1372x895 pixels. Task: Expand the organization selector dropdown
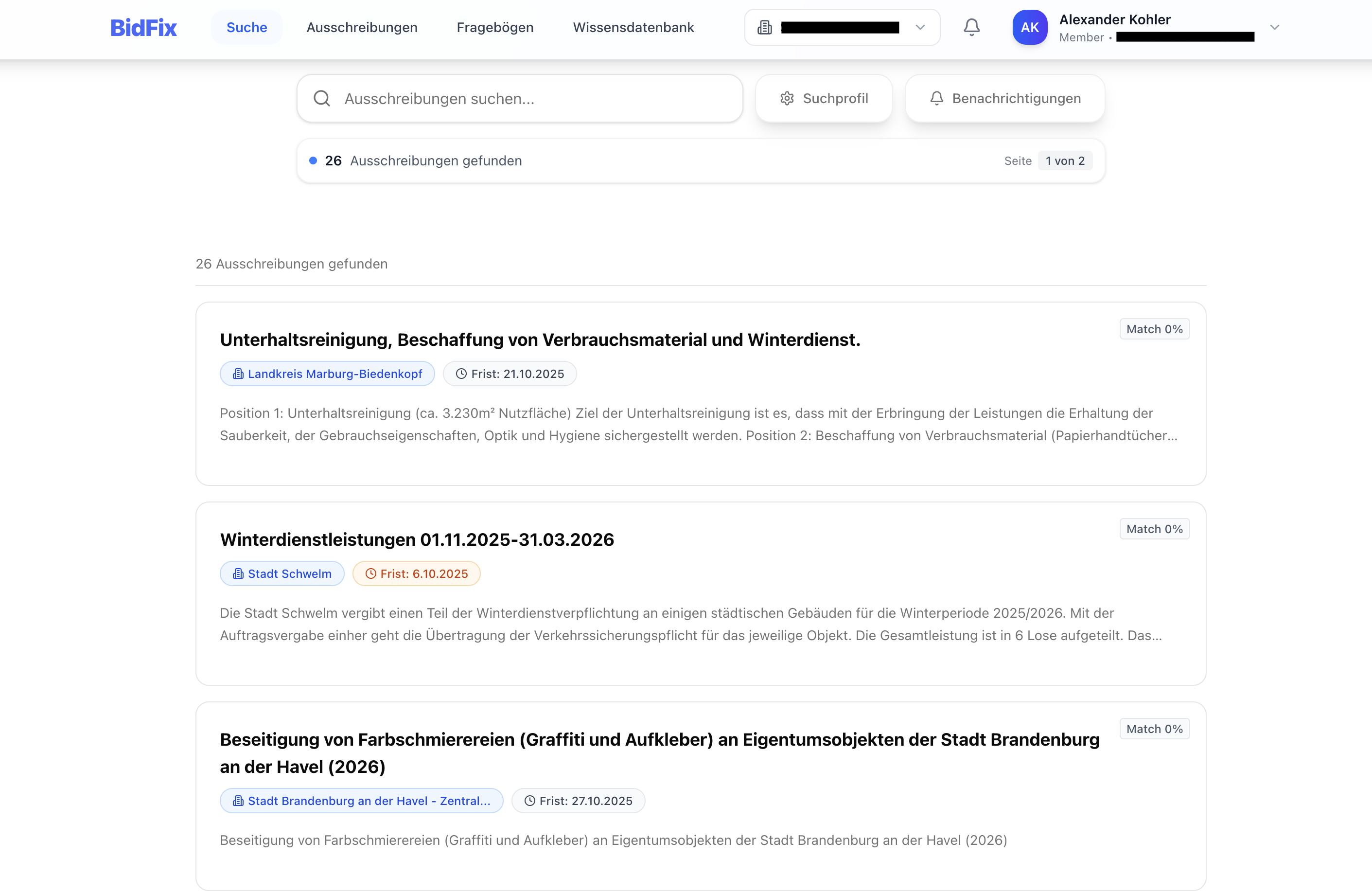click(x=920, y=27)
